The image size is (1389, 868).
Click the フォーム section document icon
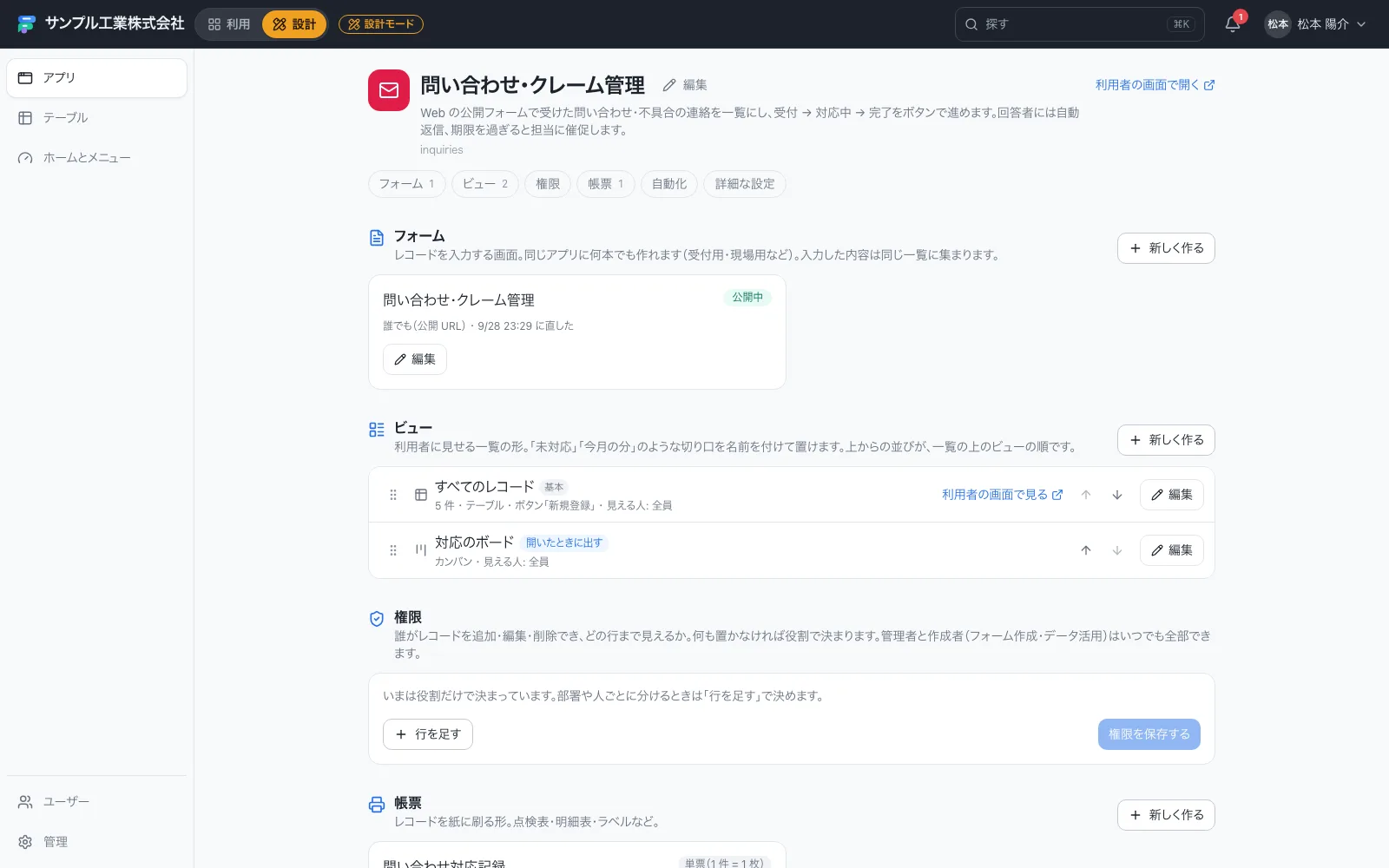(377, 238)
